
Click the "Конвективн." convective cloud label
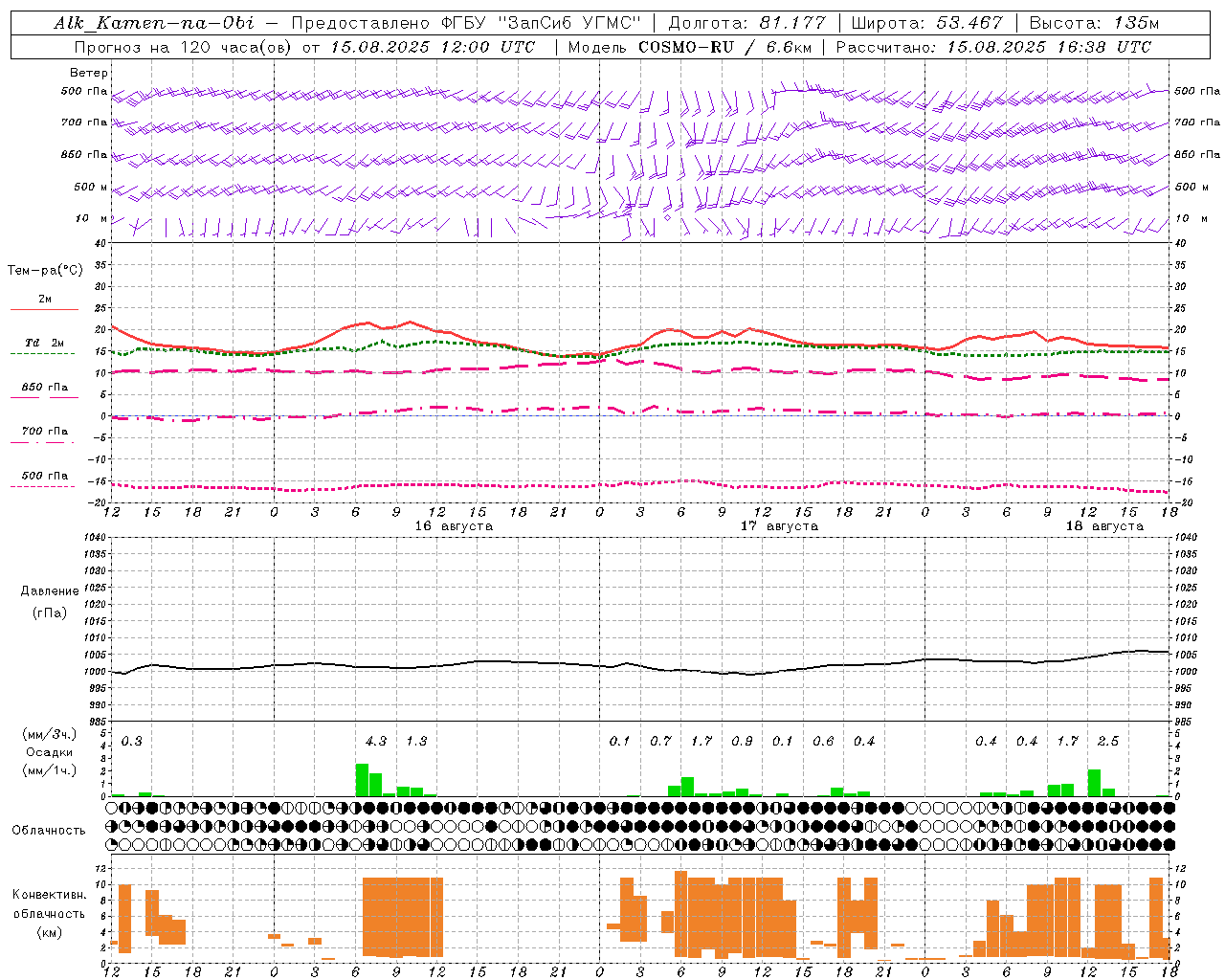click(x=49, y=895)
